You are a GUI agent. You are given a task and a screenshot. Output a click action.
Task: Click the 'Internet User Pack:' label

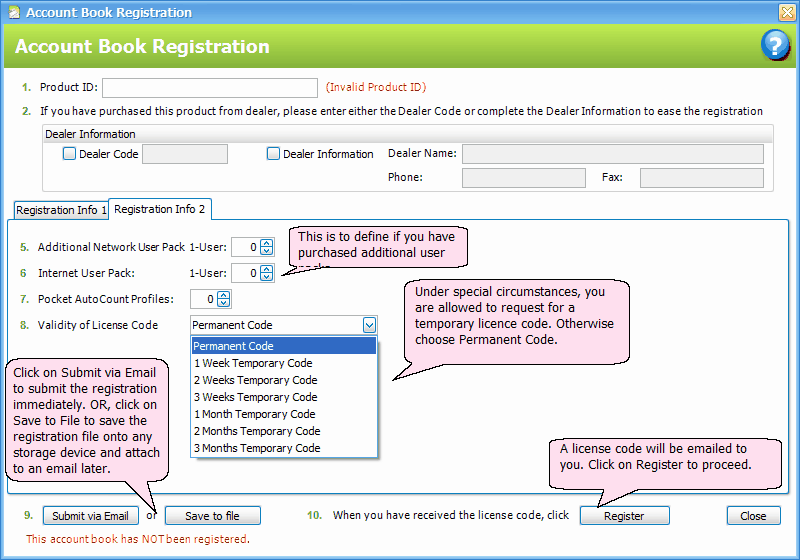(x=86, y=273)
